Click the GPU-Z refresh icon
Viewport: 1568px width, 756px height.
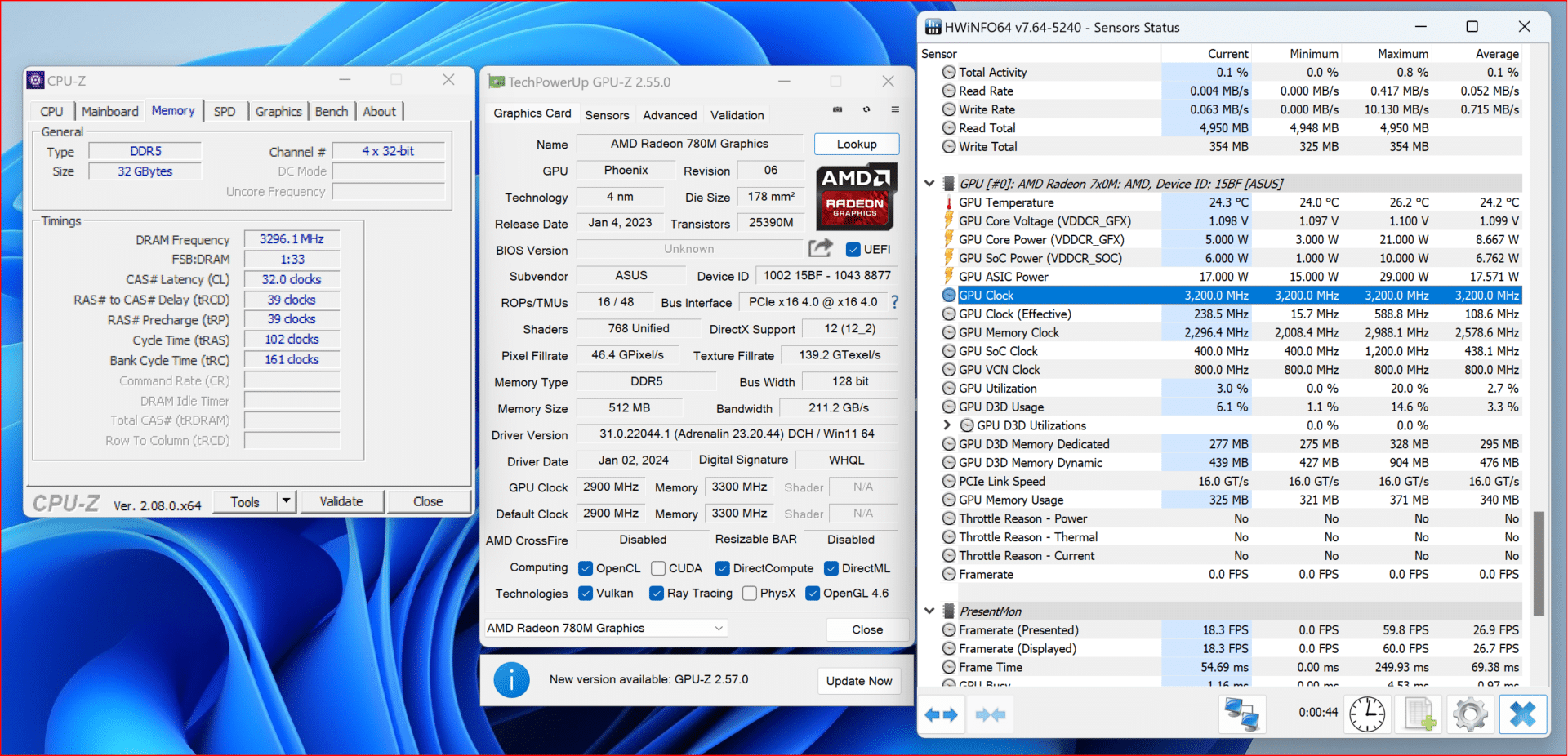pyautogui.click(x=866, y=109)
